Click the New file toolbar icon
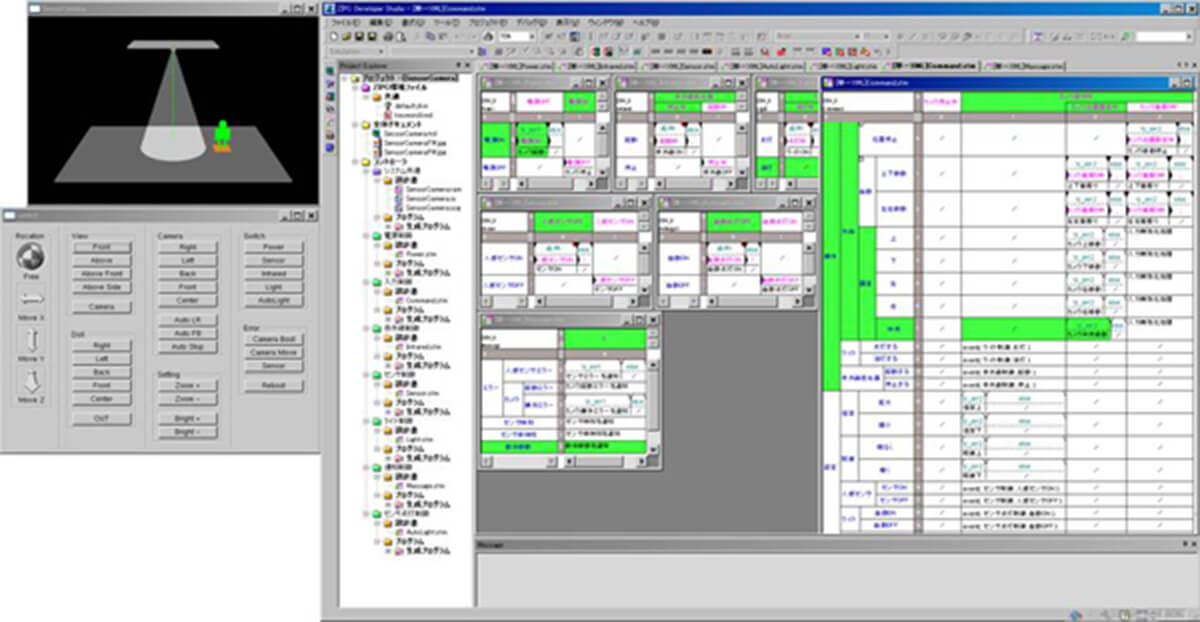This screenshot has width=1200, height=622. click(334, 36)
